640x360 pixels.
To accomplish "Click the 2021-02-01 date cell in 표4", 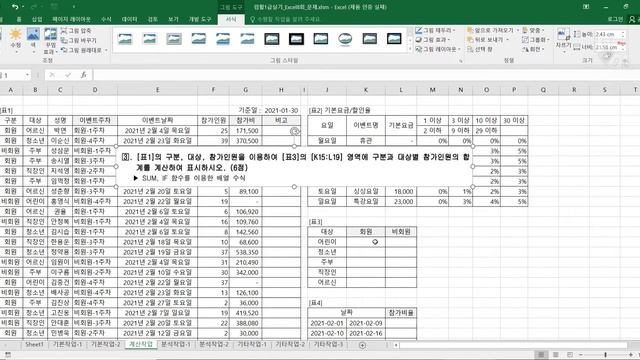I will (x=327, y=323).
